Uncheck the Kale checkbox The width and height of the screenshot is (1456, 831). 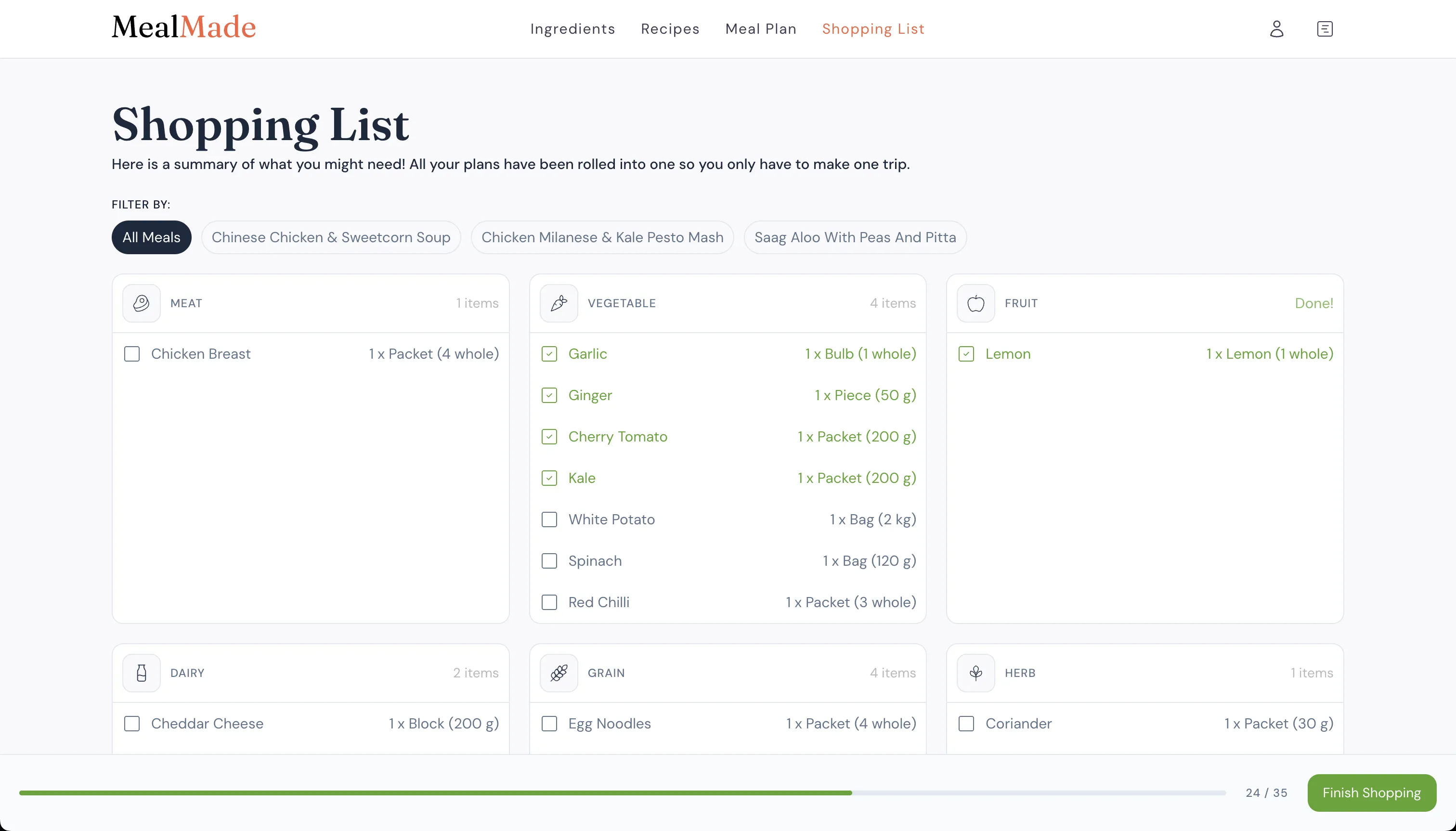point(549,478)
